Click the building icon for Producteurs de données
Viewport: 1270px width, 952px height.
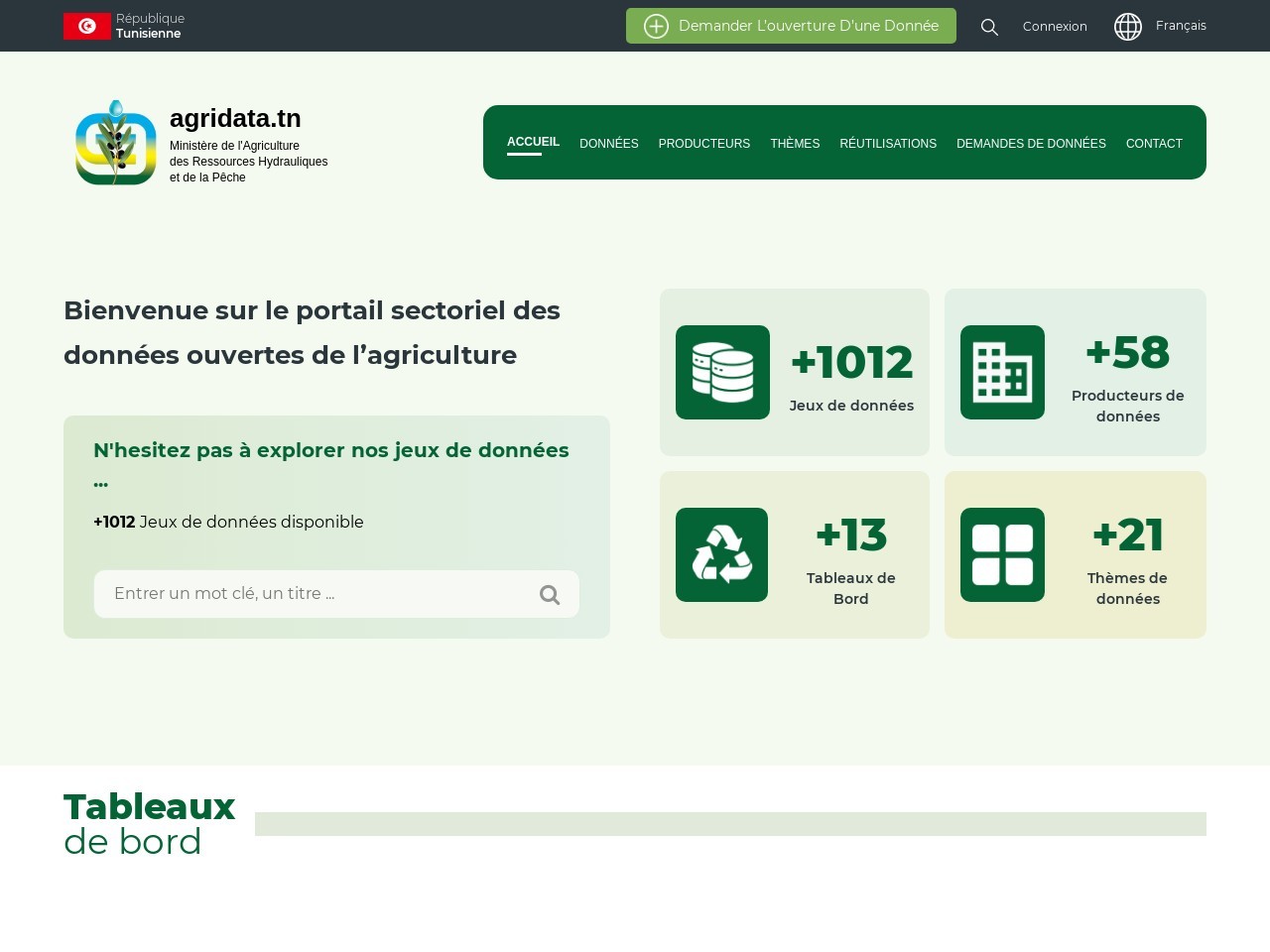pos(1002,372)
